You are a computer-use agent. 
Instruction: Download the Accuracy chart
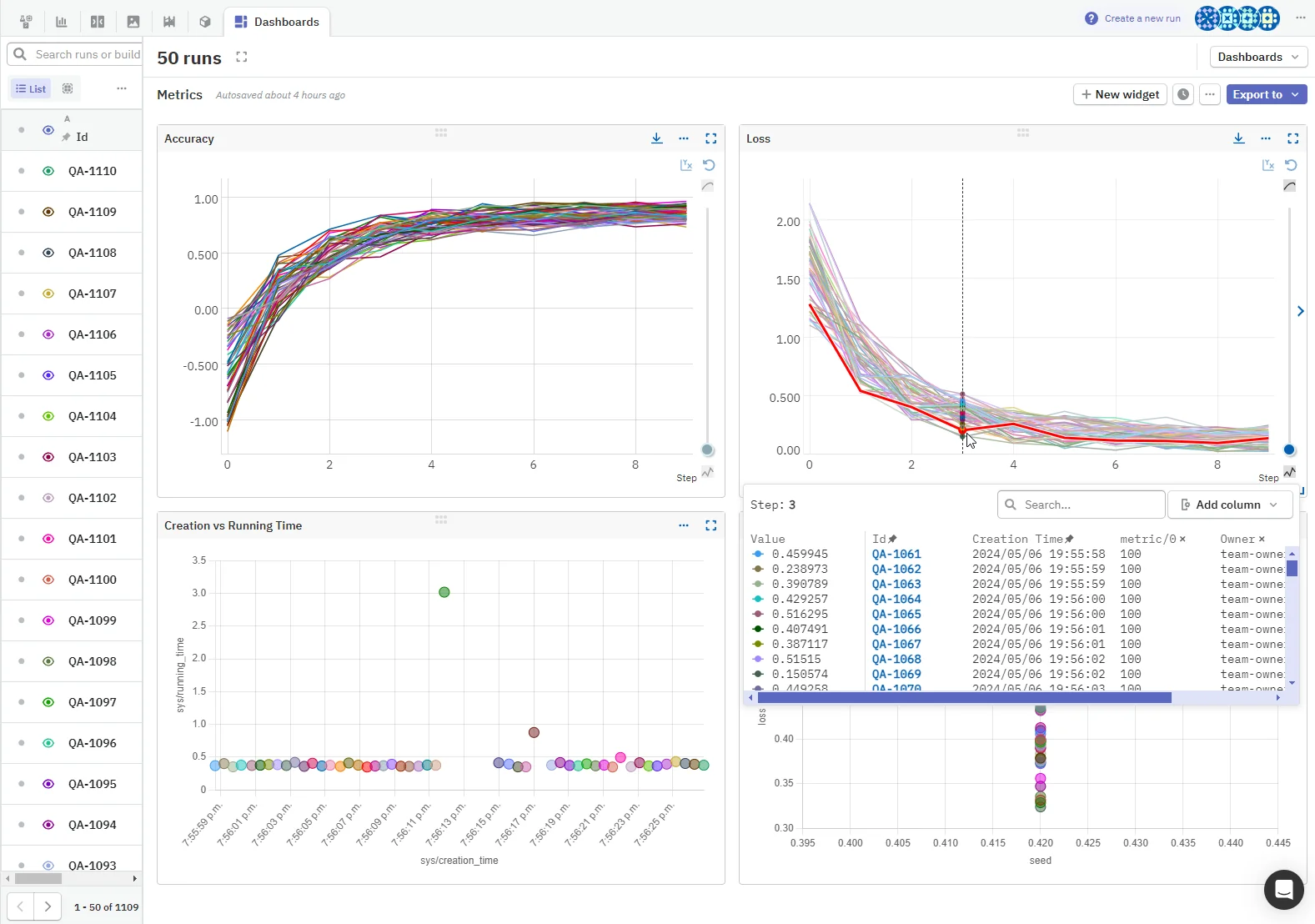(657, 138)
